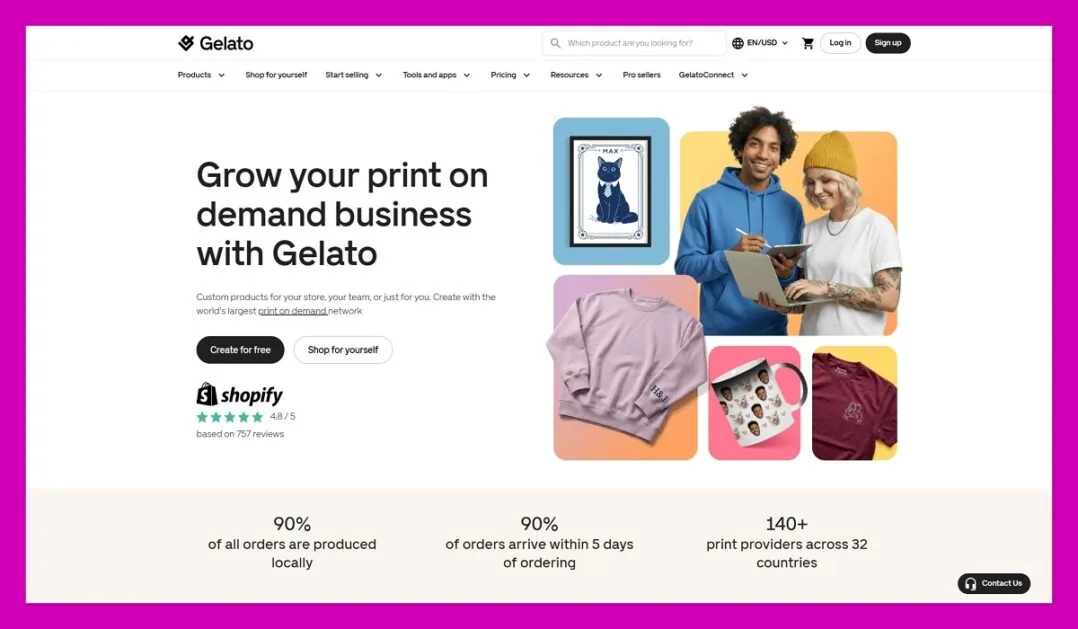Select the Pro sellers menu item

click(641, 75)
